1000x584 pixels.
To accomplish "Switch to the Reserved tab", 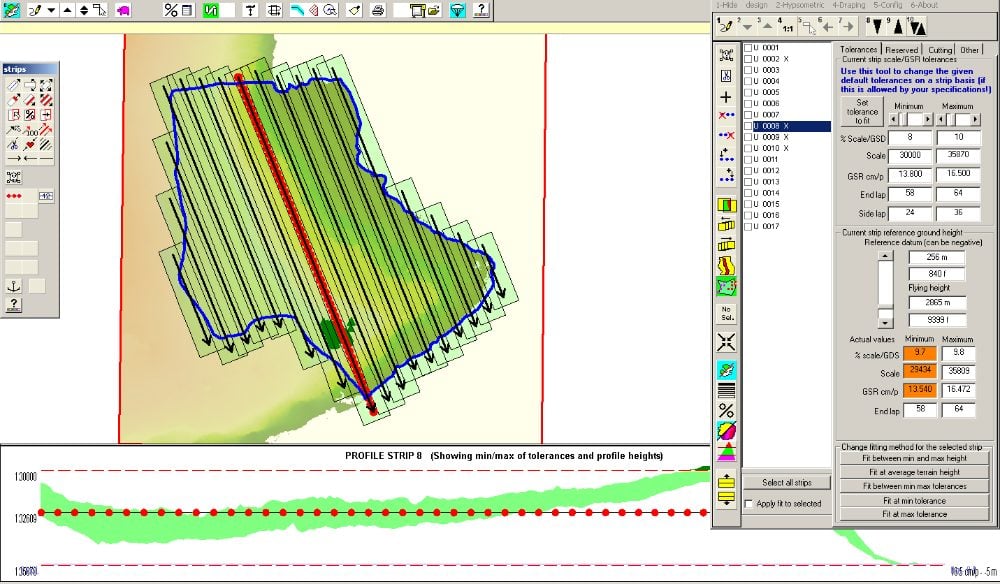I will [x=902, y=50].
